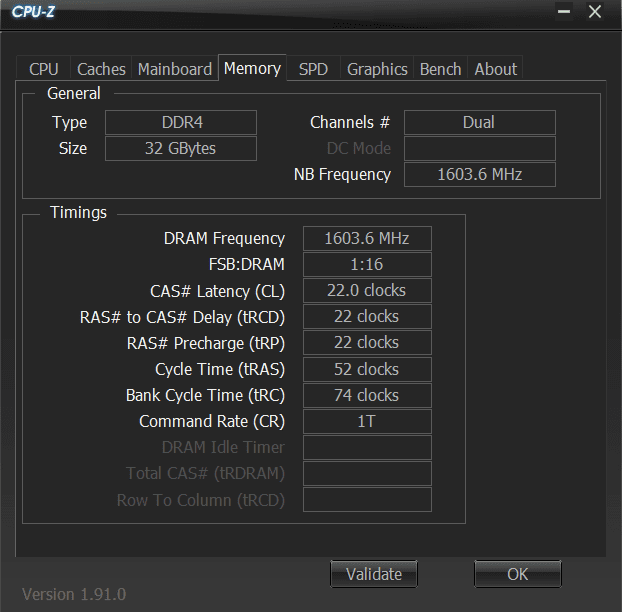
Task: Open the Caches tab
Action: [x=101, y=69]
